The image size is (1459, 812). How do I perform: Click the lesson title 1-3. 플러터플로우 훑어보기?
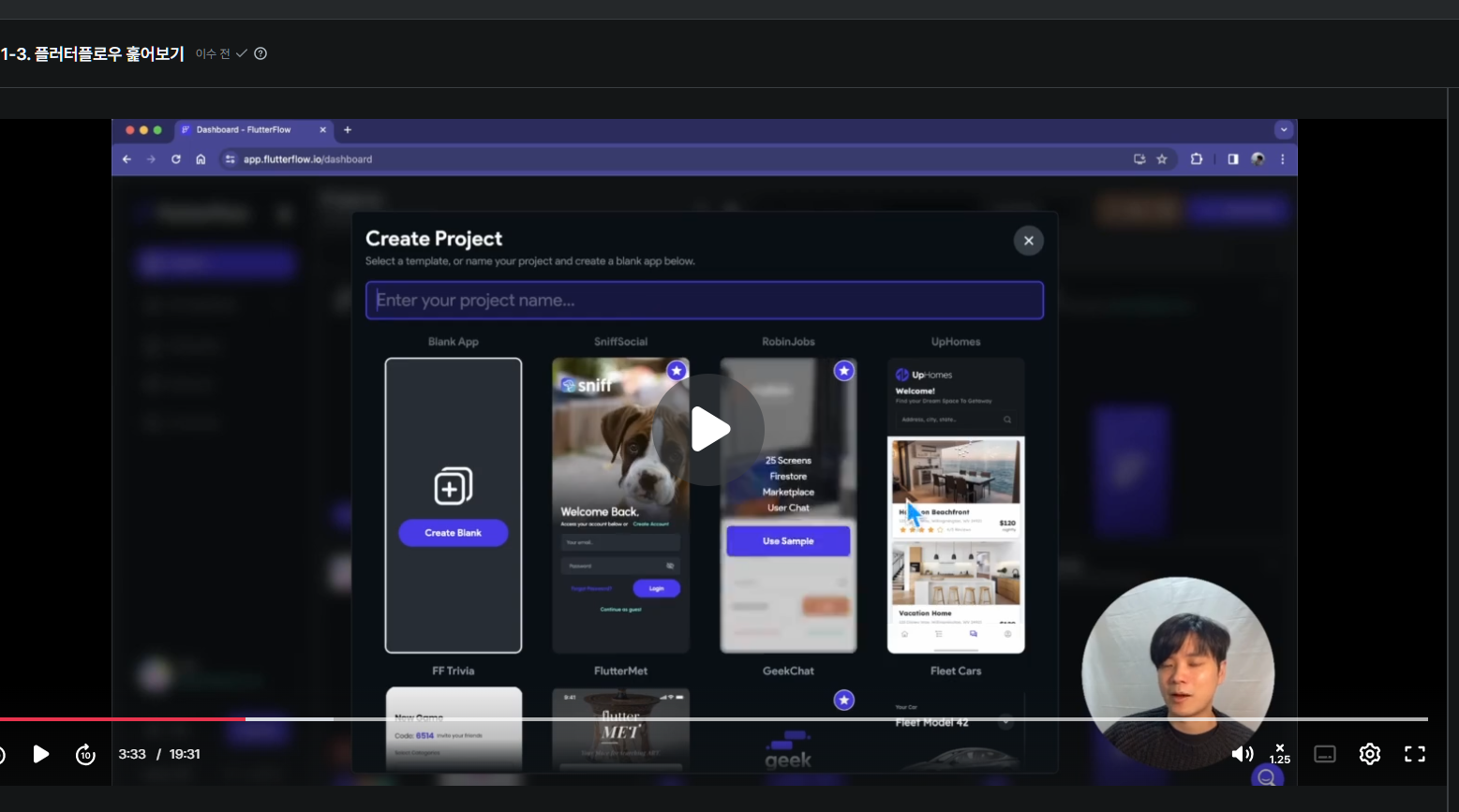click(x=93, y=53)
